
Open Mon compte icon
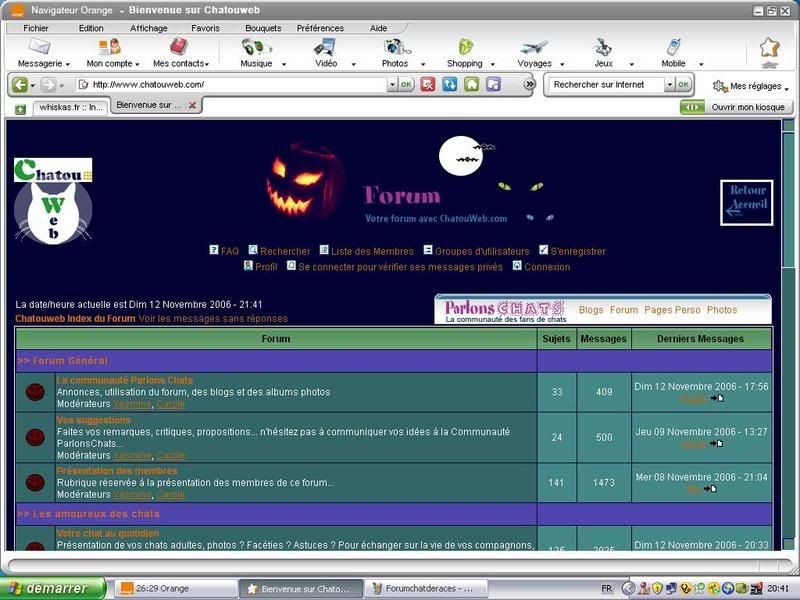click(110, 46)
